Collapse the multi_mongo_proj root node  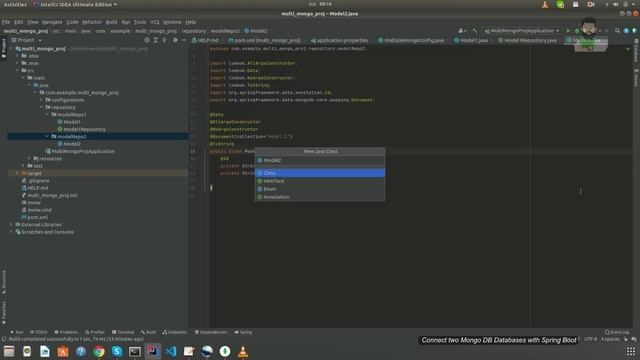(x=11, y=49)
